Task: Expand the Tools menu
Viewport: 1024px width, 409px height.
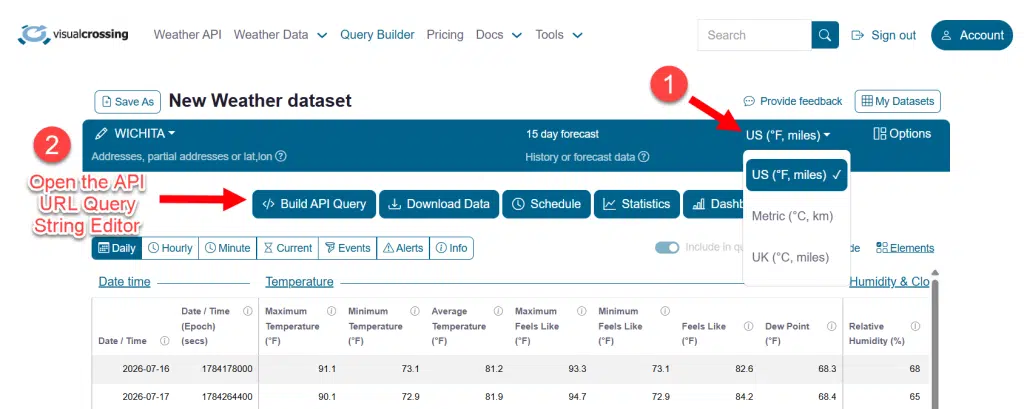Action: (559, 35)
